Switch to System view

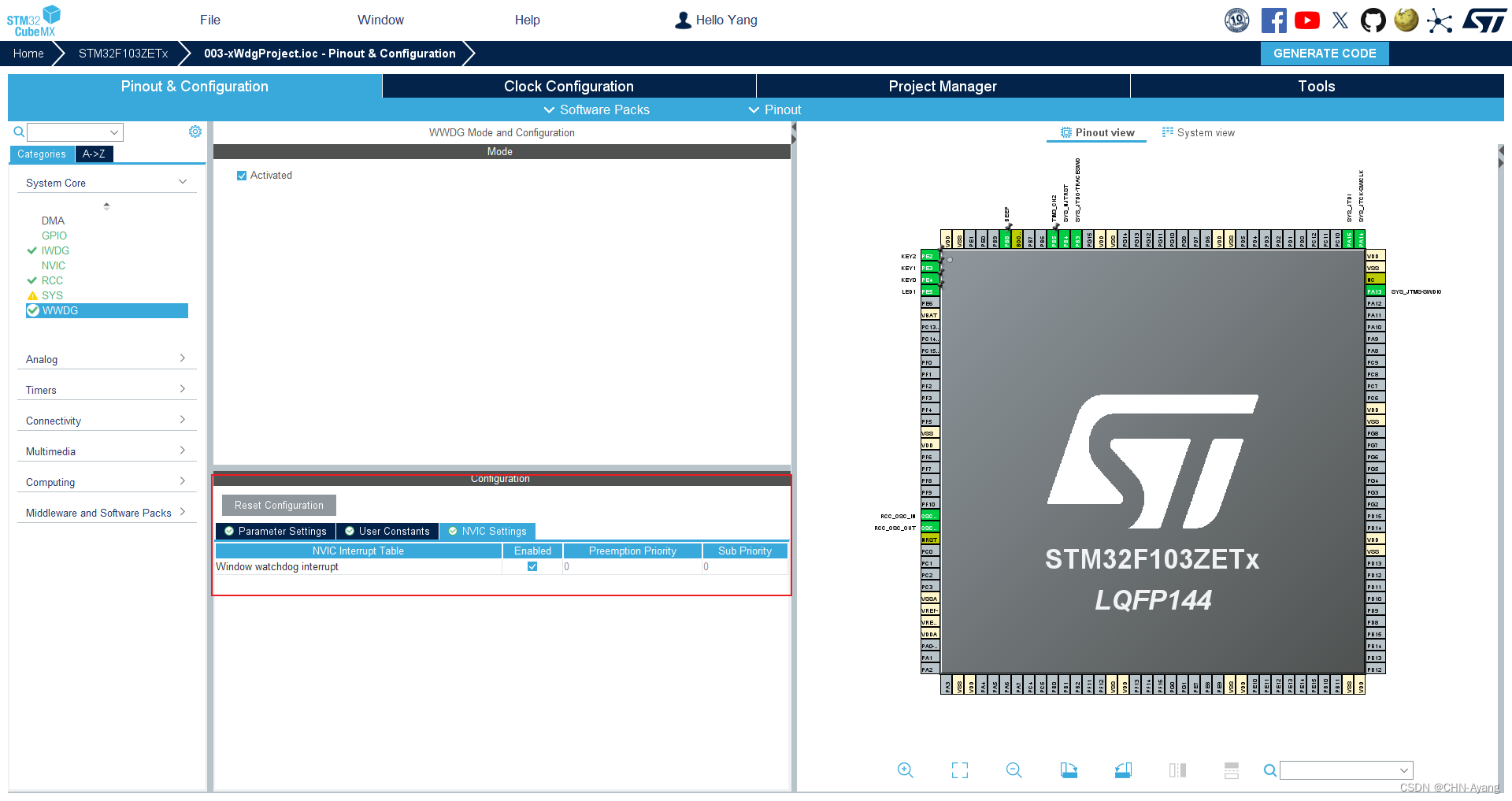1199,133
